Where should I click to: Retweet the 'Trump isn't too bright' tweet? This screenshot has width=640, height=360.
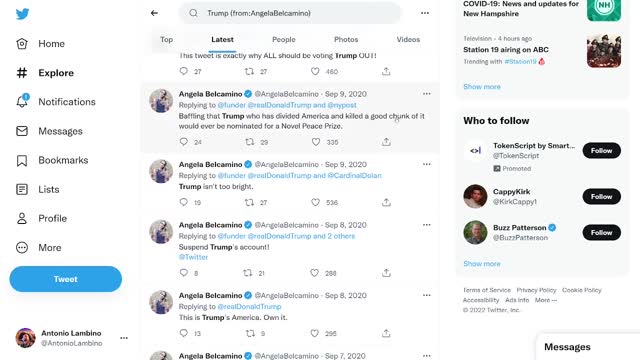coord(249,202)
